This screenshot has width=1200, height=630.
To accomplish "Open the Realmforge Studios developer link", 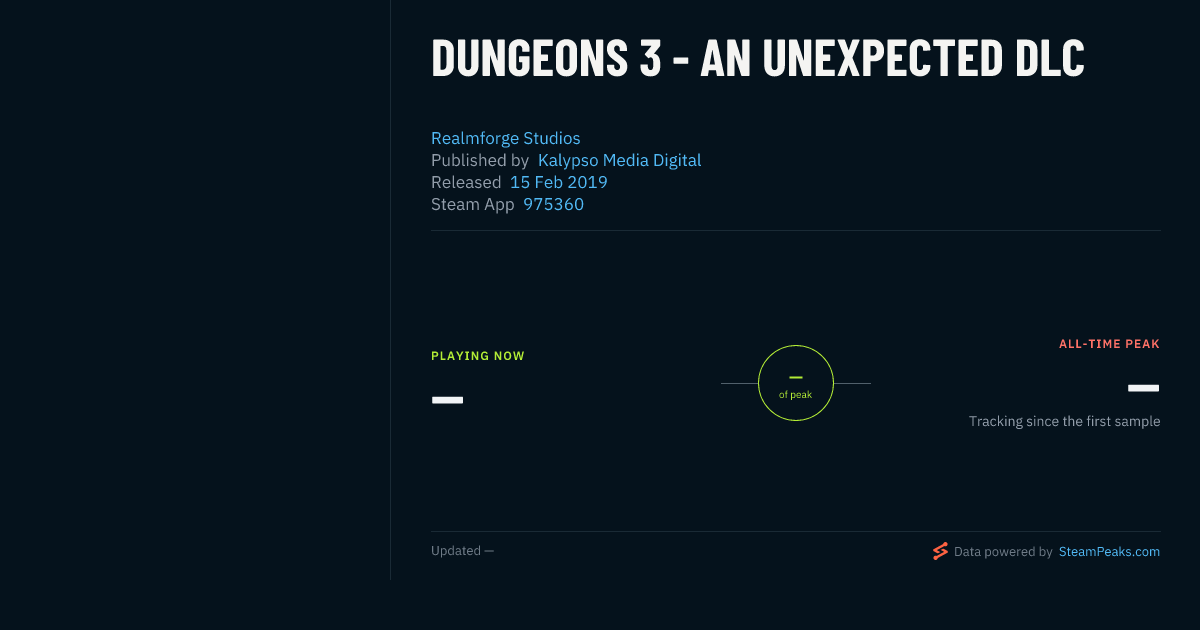I will tap(505, 138).
